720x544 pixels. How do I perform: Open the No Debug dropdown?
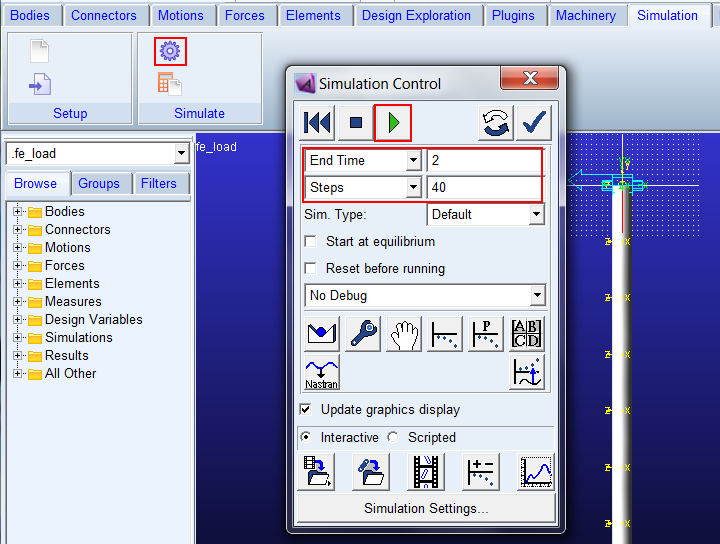[x=425, y=296]
